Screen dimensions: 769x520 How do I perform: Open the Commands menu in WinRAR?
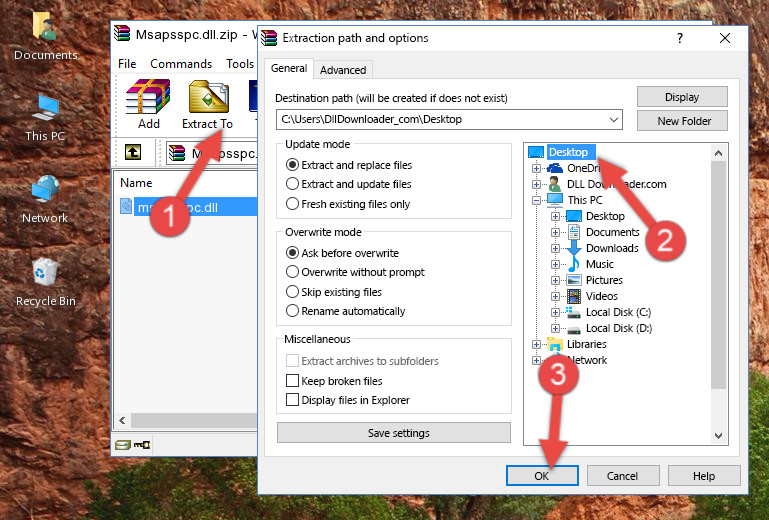181,64
